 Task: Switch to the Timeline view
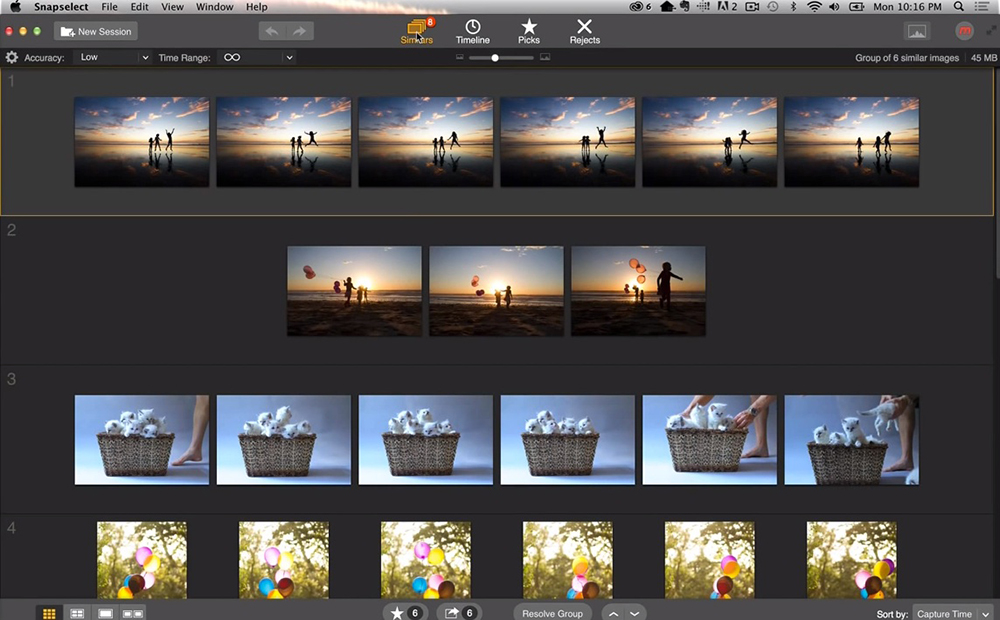point(473,31)
